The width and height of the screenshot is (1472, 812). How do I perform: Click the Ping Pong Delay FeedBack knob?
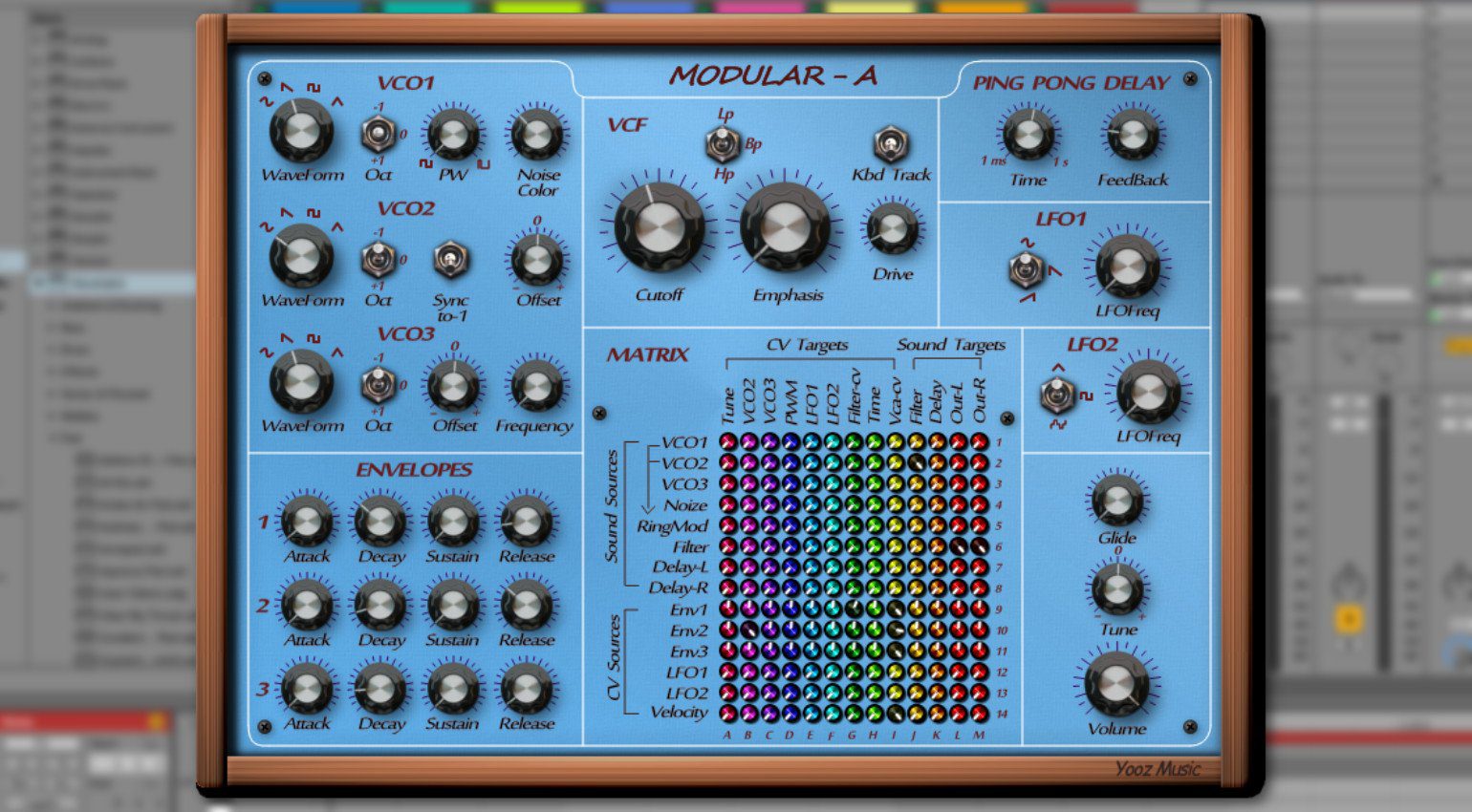tap(1132, 136)
